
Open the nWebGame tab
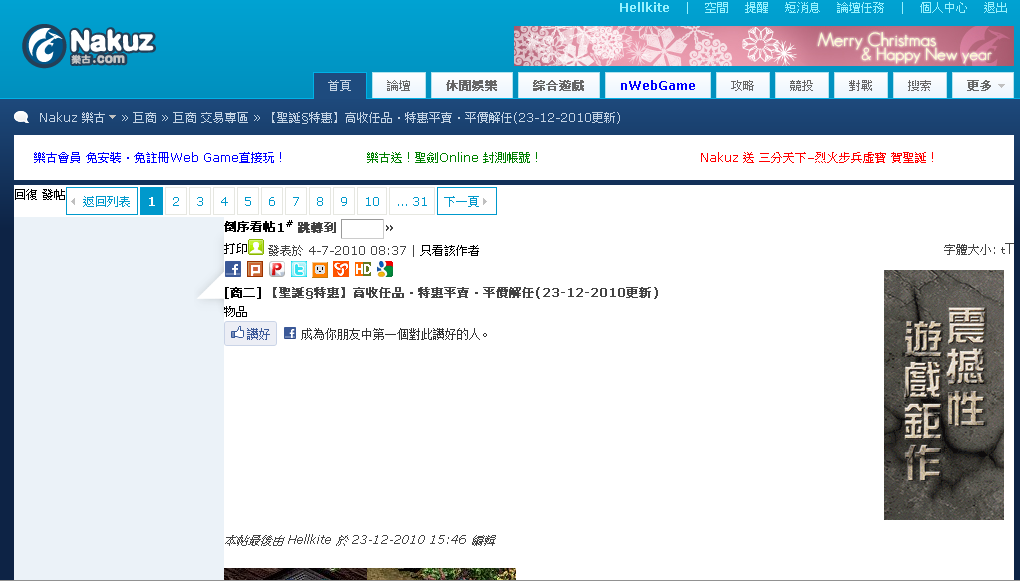tap(657, 86)
